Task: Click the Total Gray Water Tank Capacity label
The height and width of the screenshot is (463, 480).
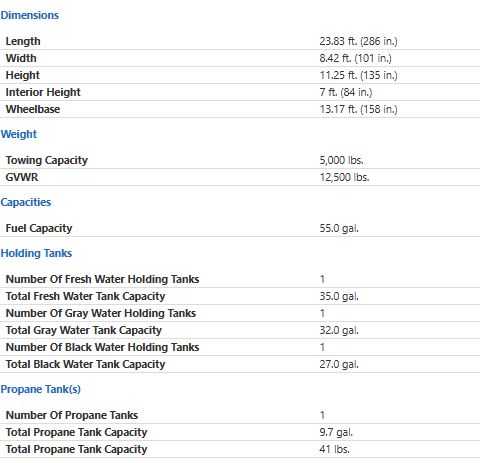Action: [84, 330]
